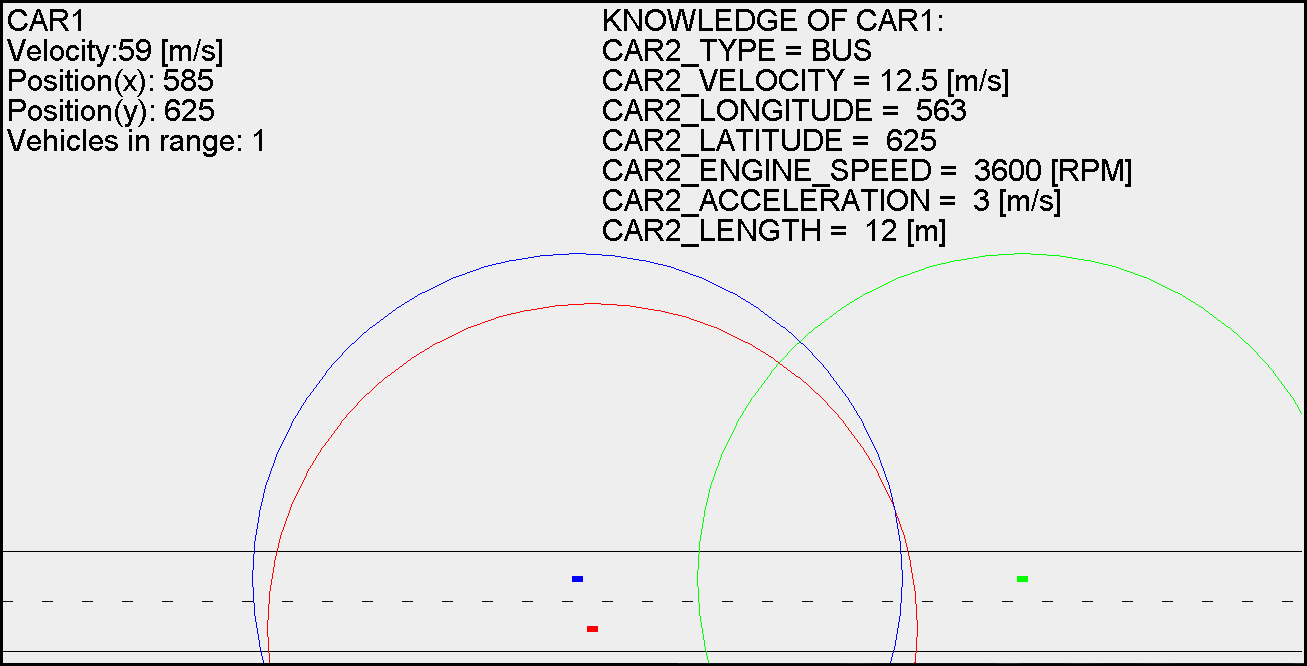Viewport: 1307px width, 666px height.
Task: Click the red vehicle marker
Action: 592,629
